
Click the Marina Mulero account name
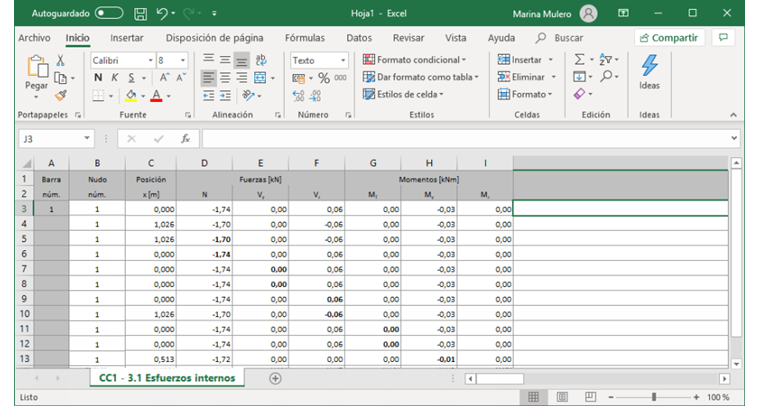tap(542, 14)
